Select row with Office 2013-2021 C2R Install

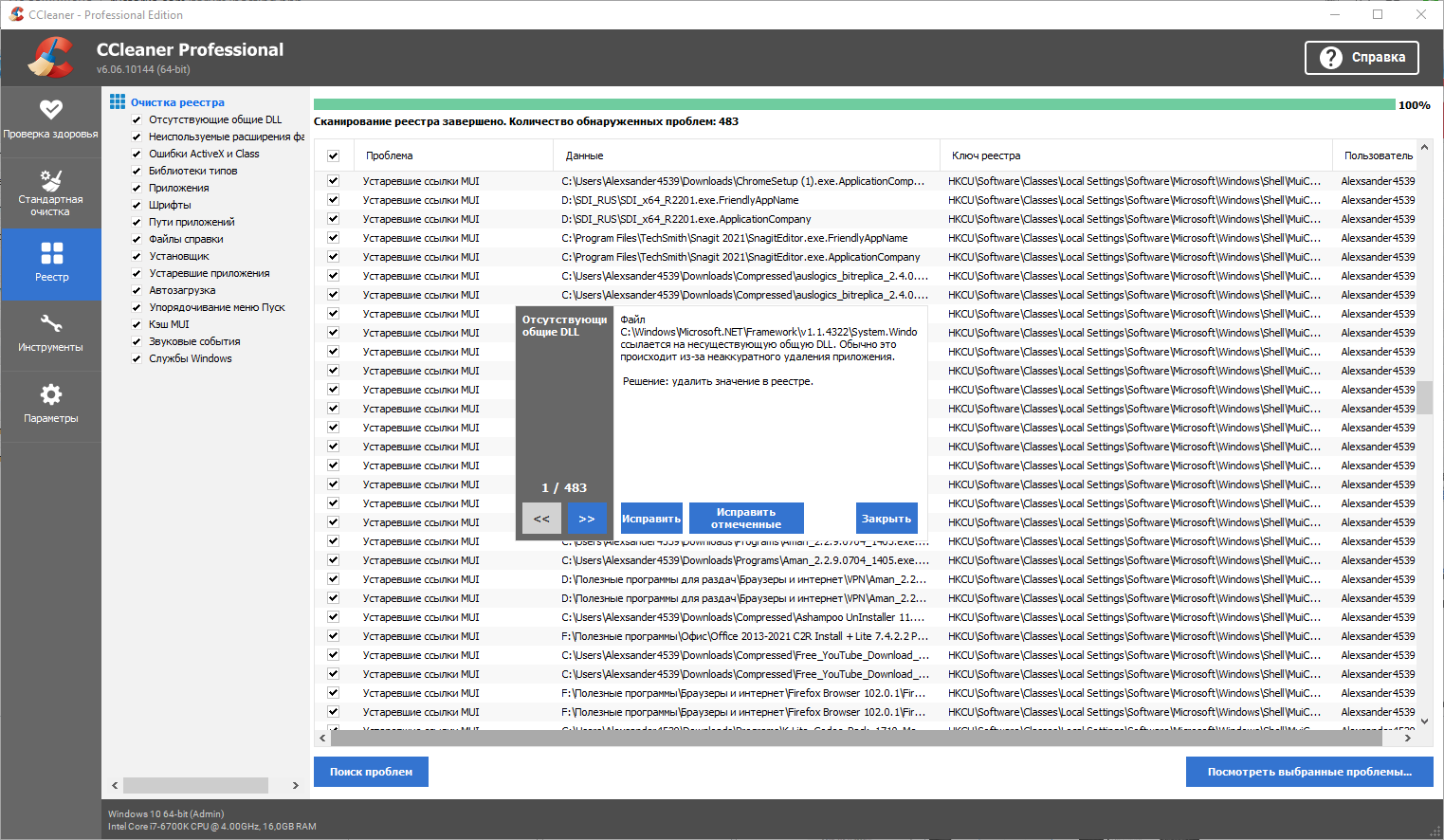coord(865,636)
